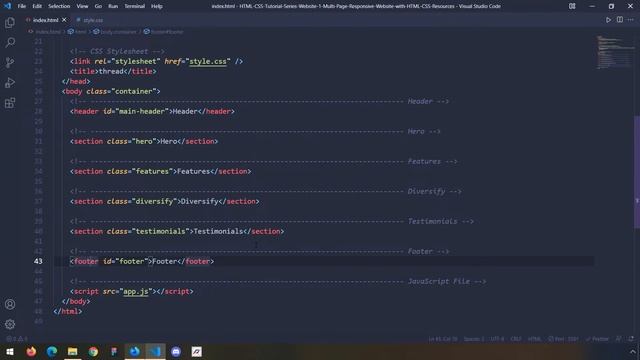Open the Help menu
The height and width of the screenshot is (360, 640).
157,6
